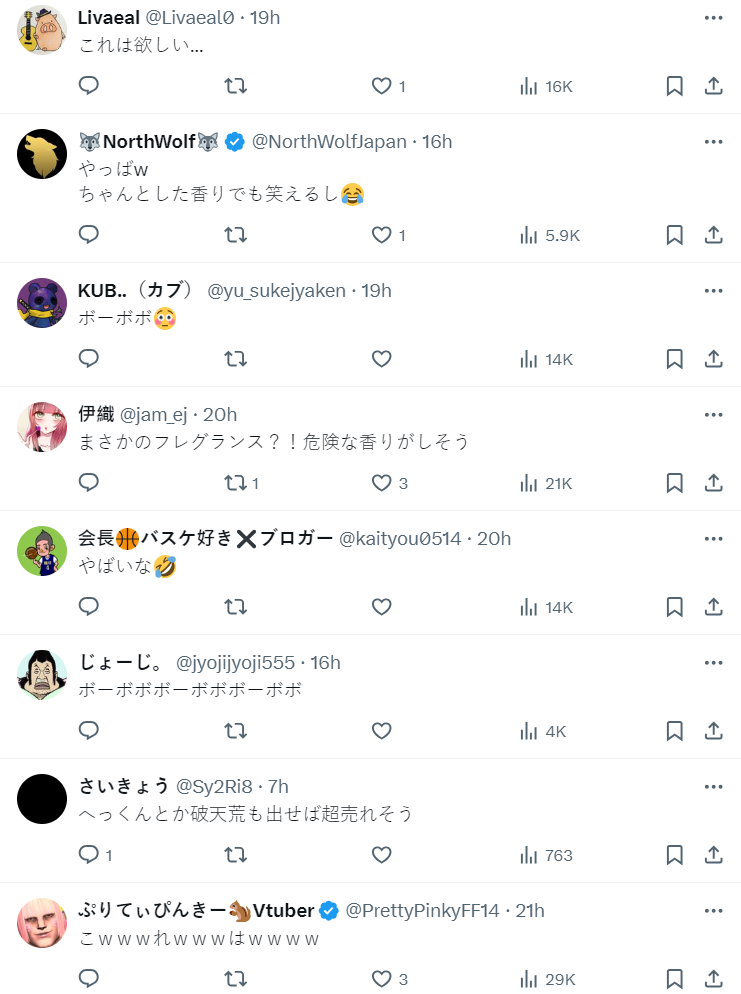Open more options menu on NorthWolf's tweet
The width and height of the screenshot is (741, 994).
[713, 142]
